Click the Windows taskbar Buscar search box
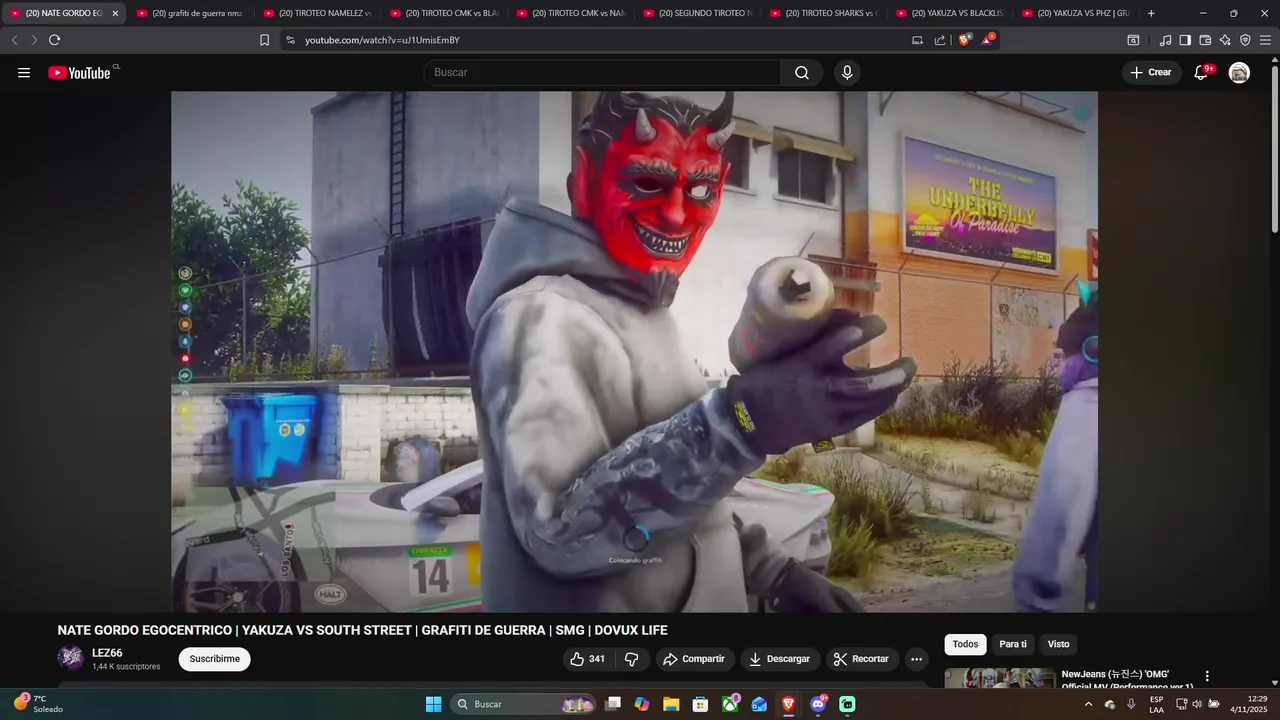 click(x=523, y=704)
